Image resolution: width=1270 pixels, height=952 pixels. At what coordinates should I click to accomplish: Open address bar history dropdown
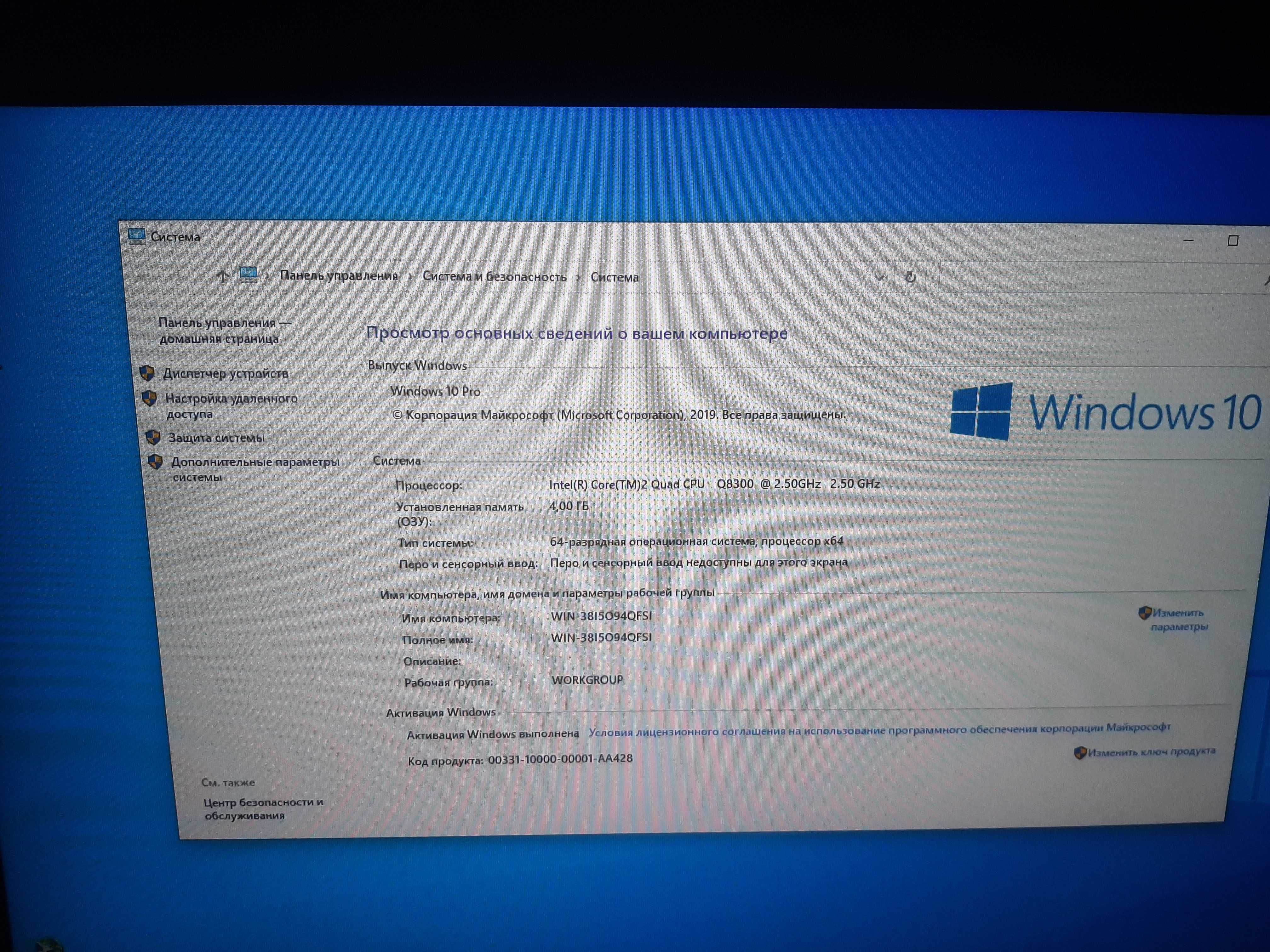pos(878,278)
